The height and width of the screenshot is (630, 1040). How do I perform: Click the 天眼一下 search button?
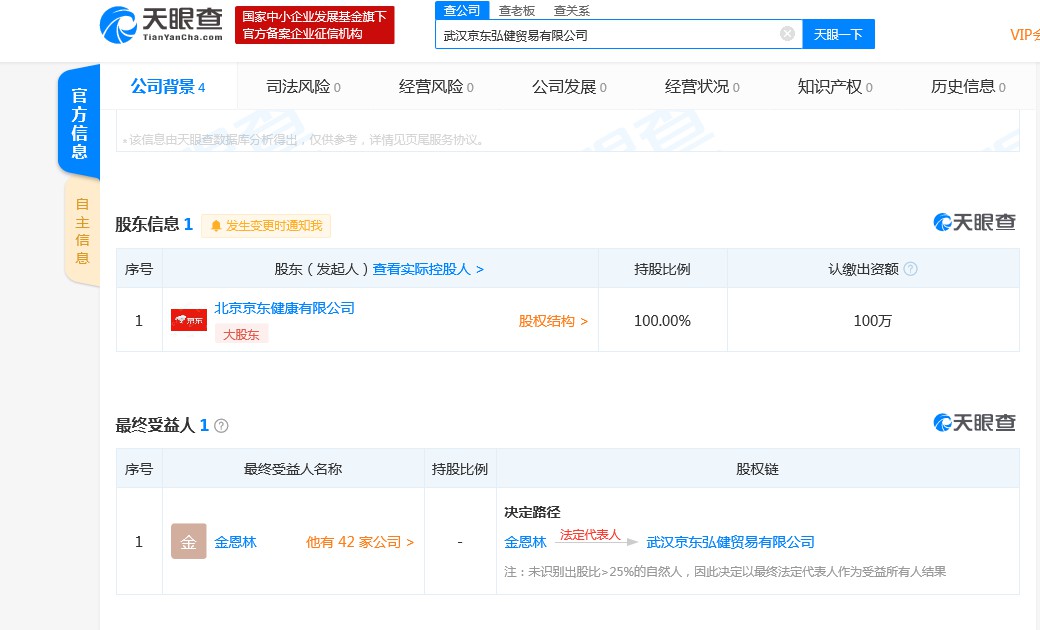tap(838, 34)
